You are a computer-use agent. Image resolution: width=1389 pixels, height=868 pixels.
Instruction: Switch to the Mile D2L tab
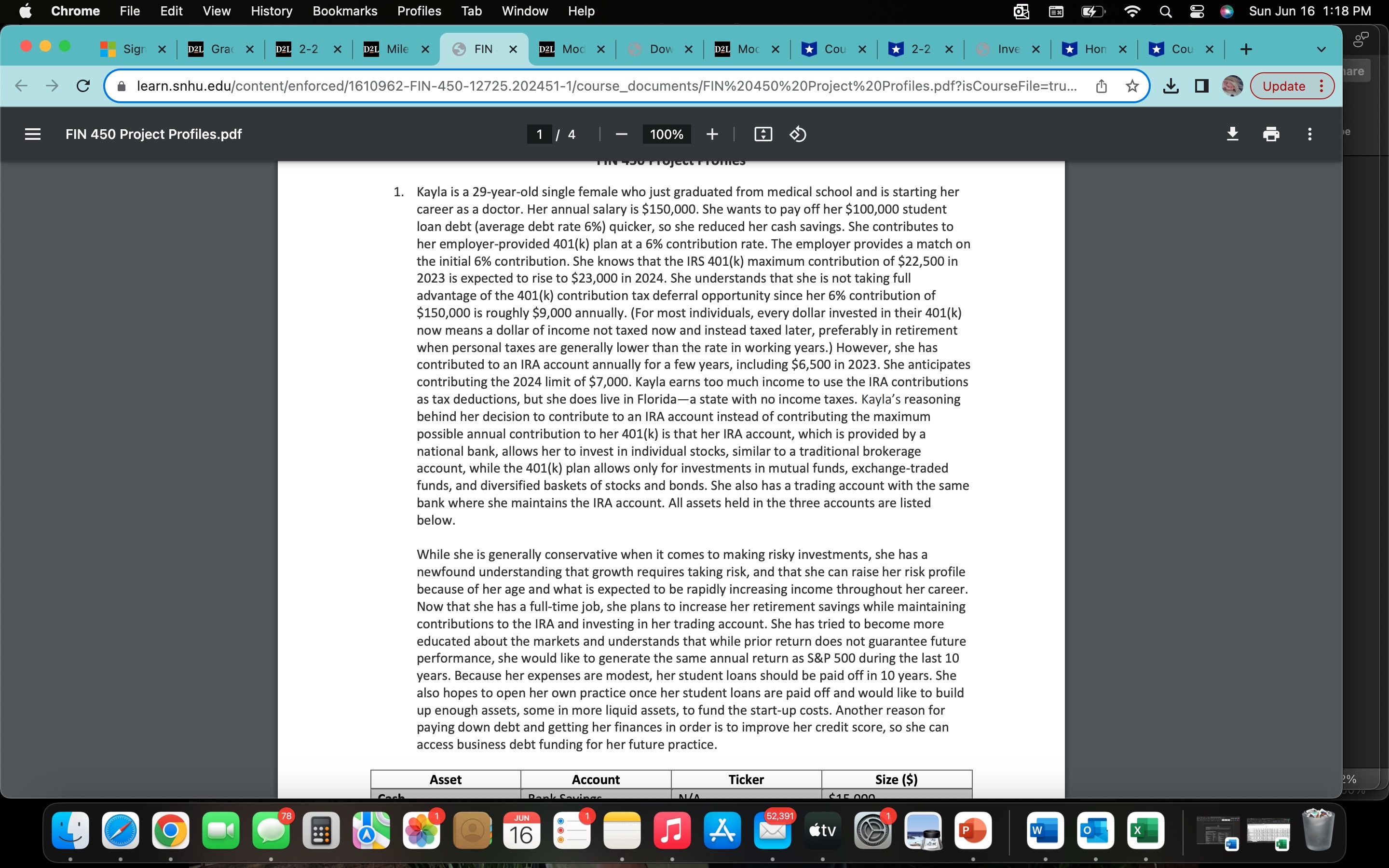click(x=396, y=49)
